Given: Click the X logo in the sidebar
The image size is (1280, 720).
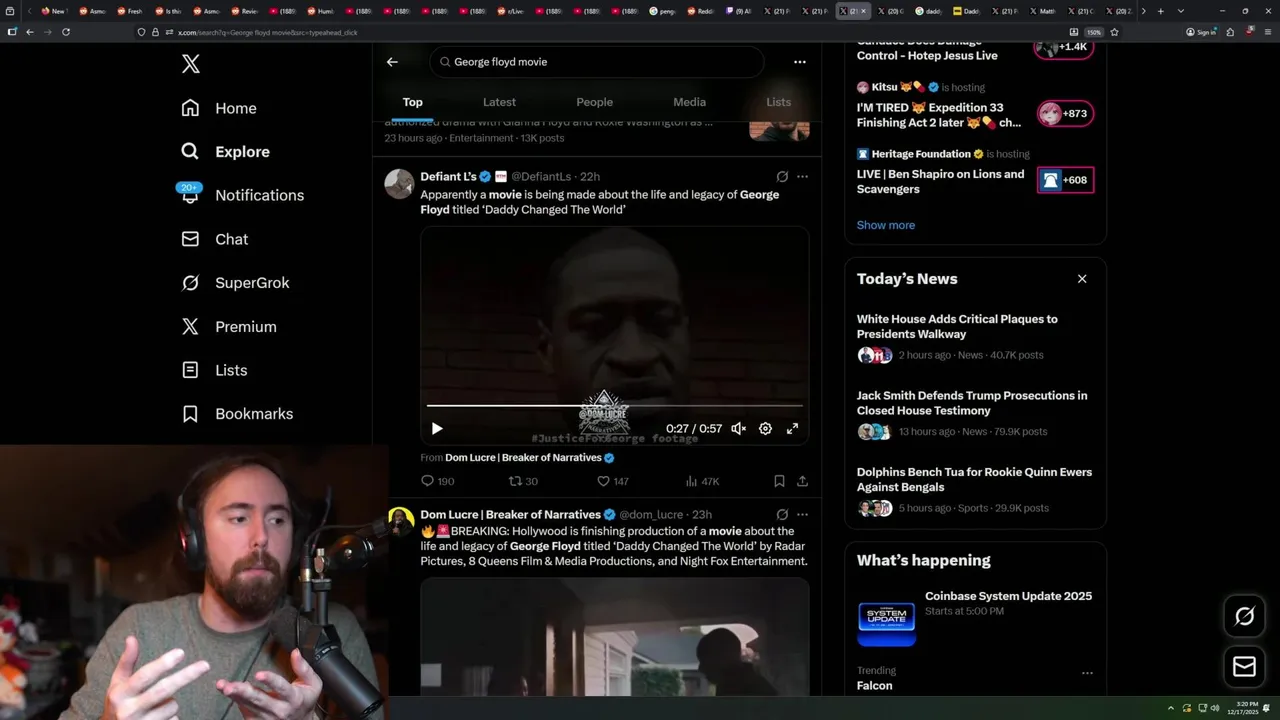Looking at the screenshot, I should [191, 64].
